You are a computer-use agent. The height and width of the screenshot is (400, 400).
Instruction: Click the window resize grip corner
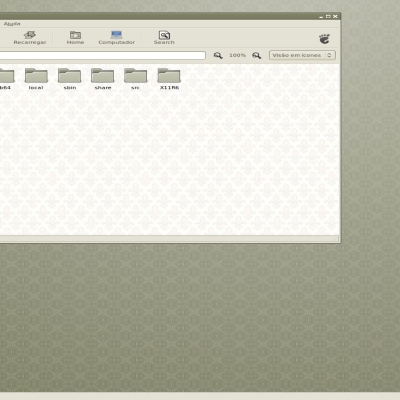335,239
